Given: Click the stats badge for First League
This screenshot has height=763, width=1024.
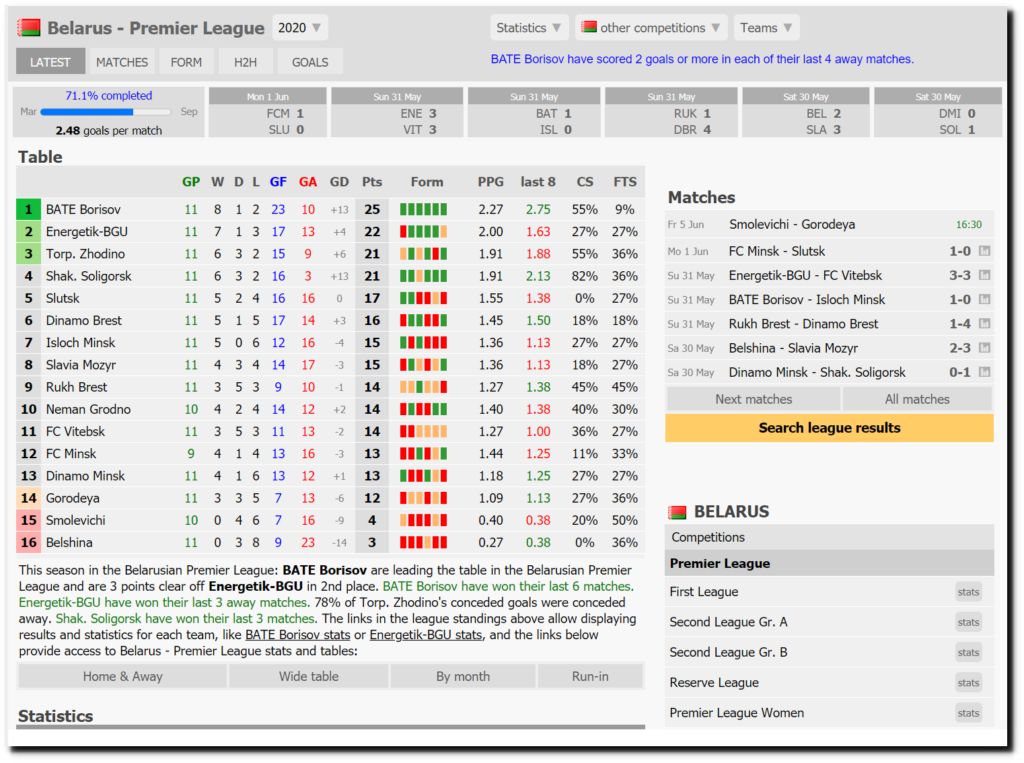Looking at the screenshot, I should (968, 592).
